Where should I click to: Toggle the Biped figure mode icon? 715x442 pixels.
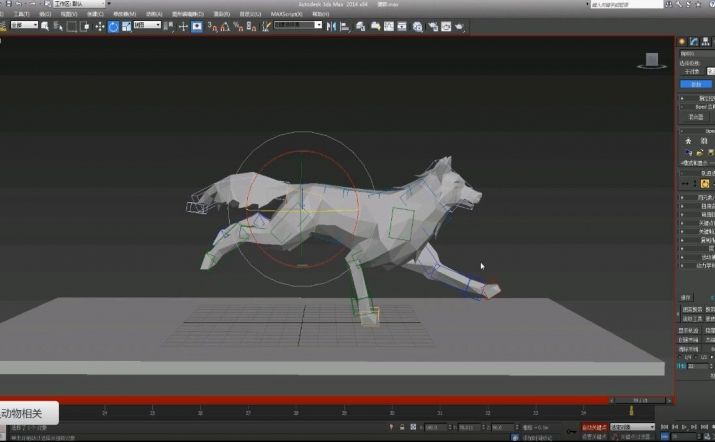point(688,141)
